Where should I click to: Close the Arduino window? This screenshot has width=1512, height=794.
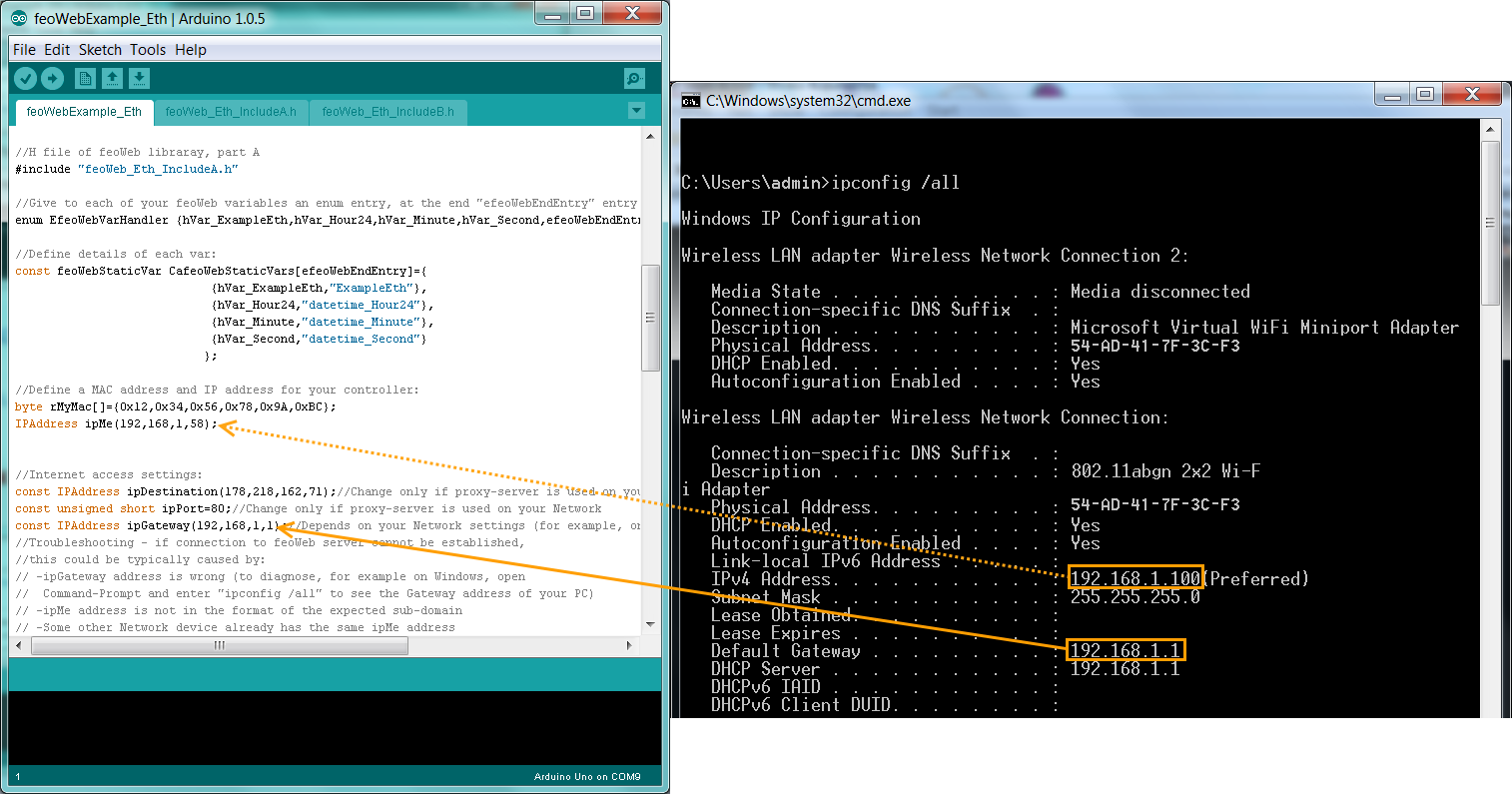pyautogui.click(x=632, y=13)
